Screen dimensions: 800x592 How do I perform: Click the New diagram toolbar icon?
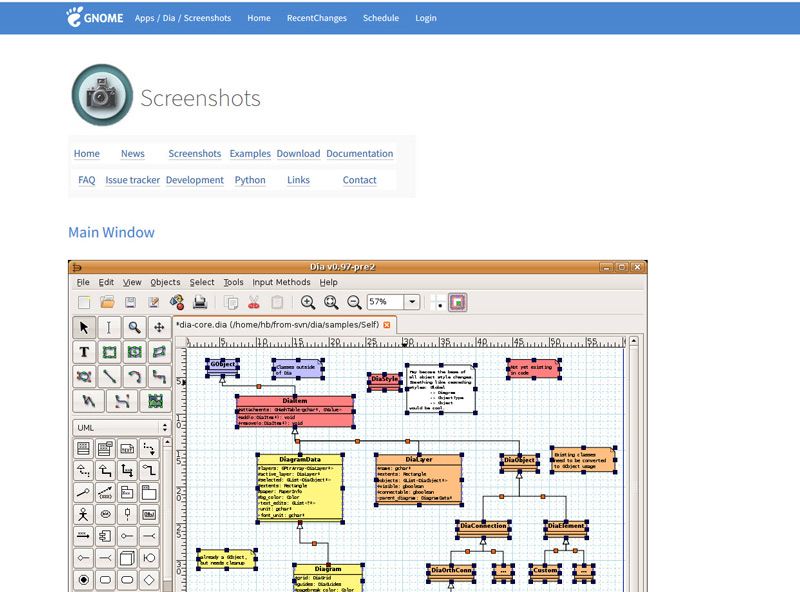84,303
